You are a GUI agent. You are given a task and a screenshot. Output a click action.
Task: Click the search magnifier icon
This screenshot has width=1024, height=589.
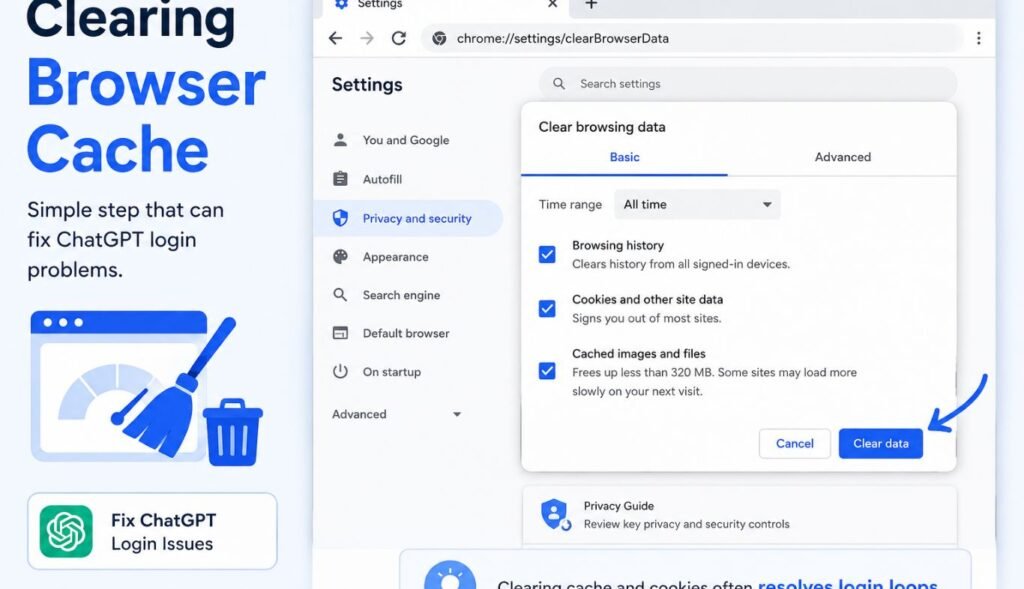[x=559, y=84]
